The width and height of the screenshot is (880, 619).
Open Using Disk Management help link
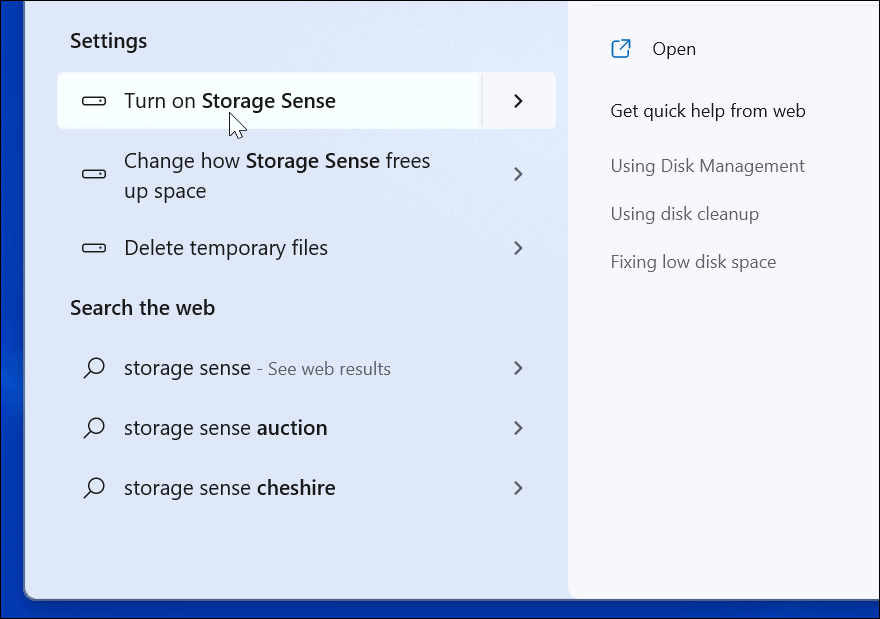(707, 166)
